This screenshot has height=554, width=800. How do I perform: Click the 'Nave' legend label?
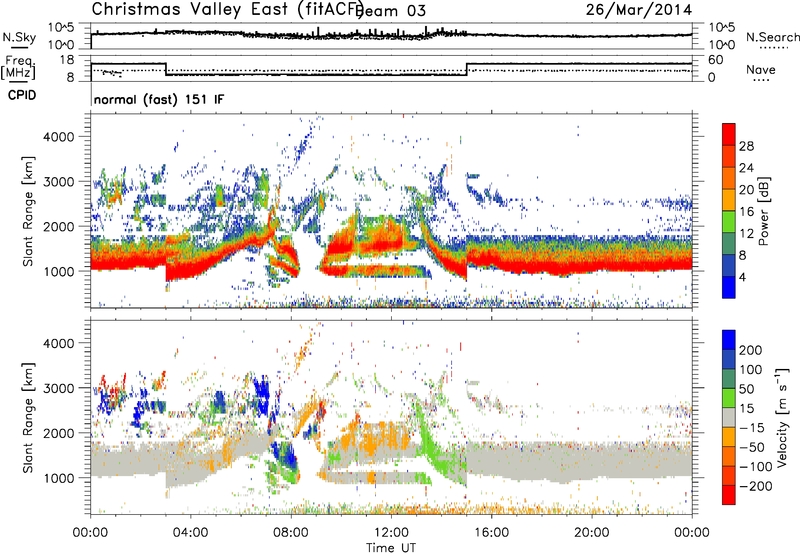(761, 69)
